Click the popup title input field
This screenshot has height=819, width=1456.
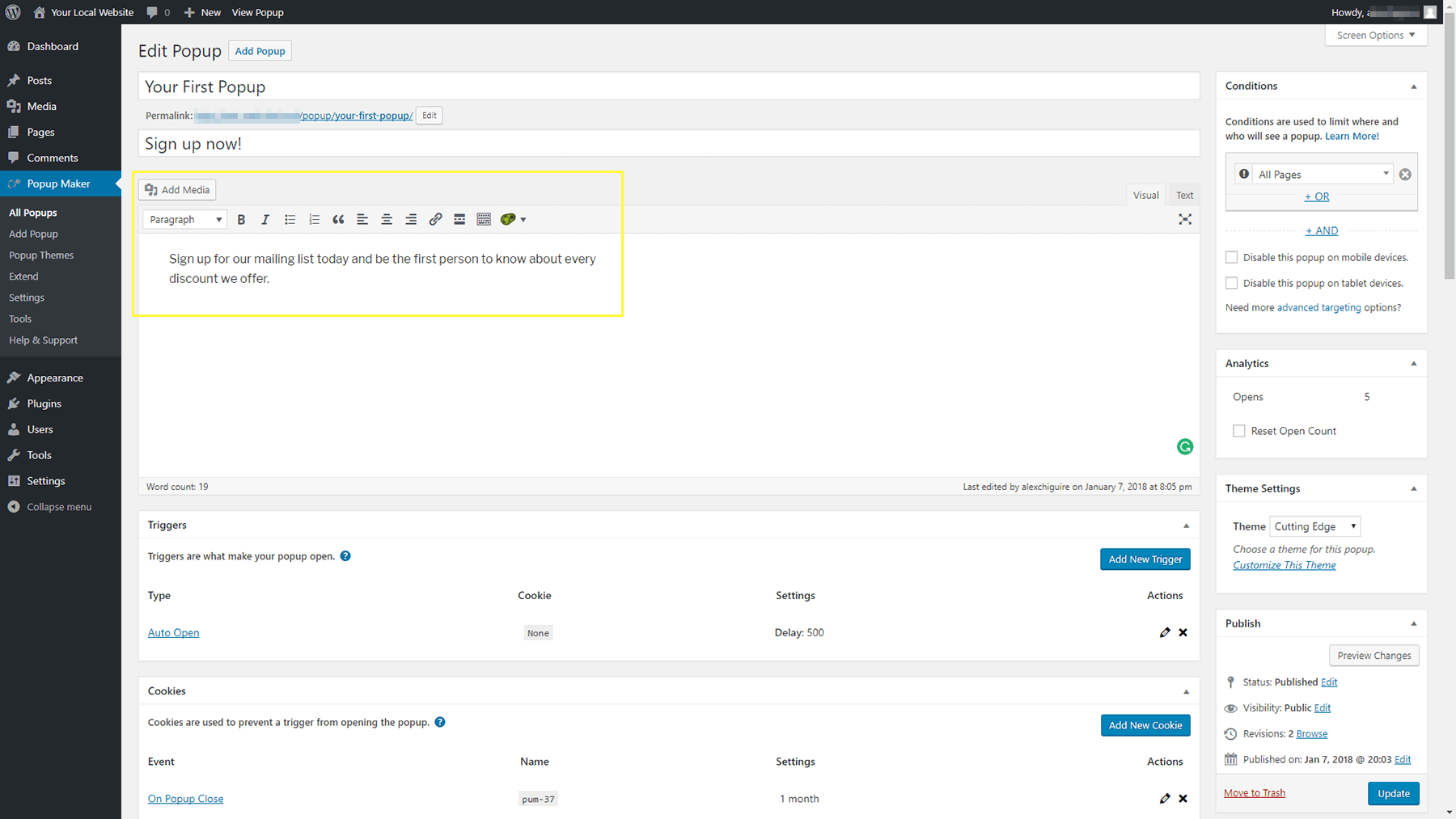668,87
